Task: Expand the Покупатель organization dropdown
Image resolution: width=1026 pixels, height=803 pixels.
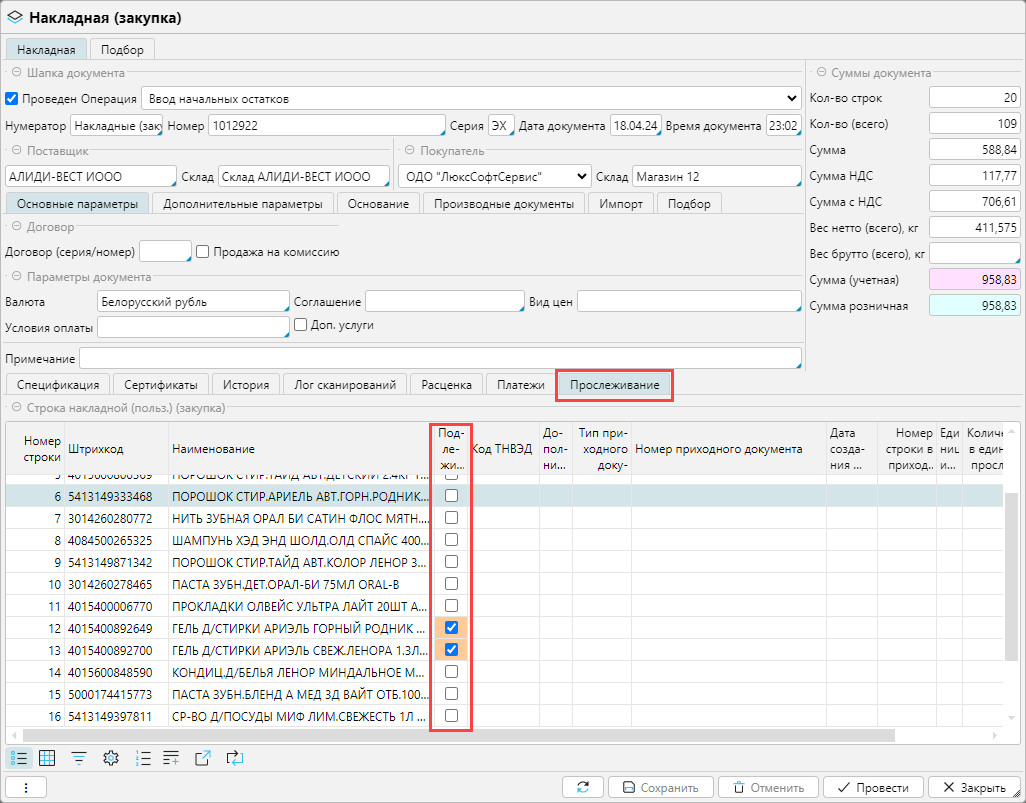Action: [x=582, y=177]
